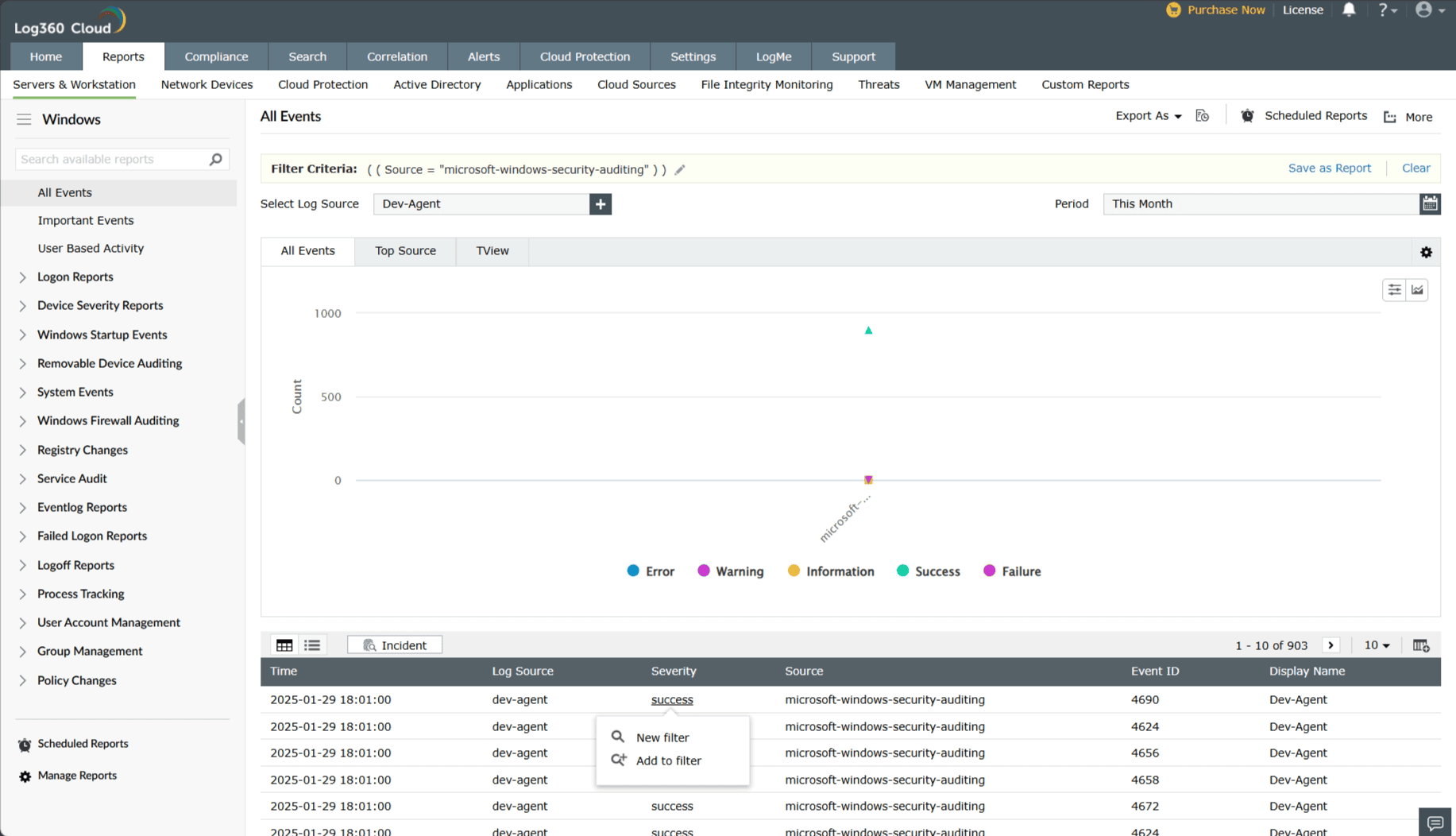Switch to the Correlation tab

[x=397, y=56]
